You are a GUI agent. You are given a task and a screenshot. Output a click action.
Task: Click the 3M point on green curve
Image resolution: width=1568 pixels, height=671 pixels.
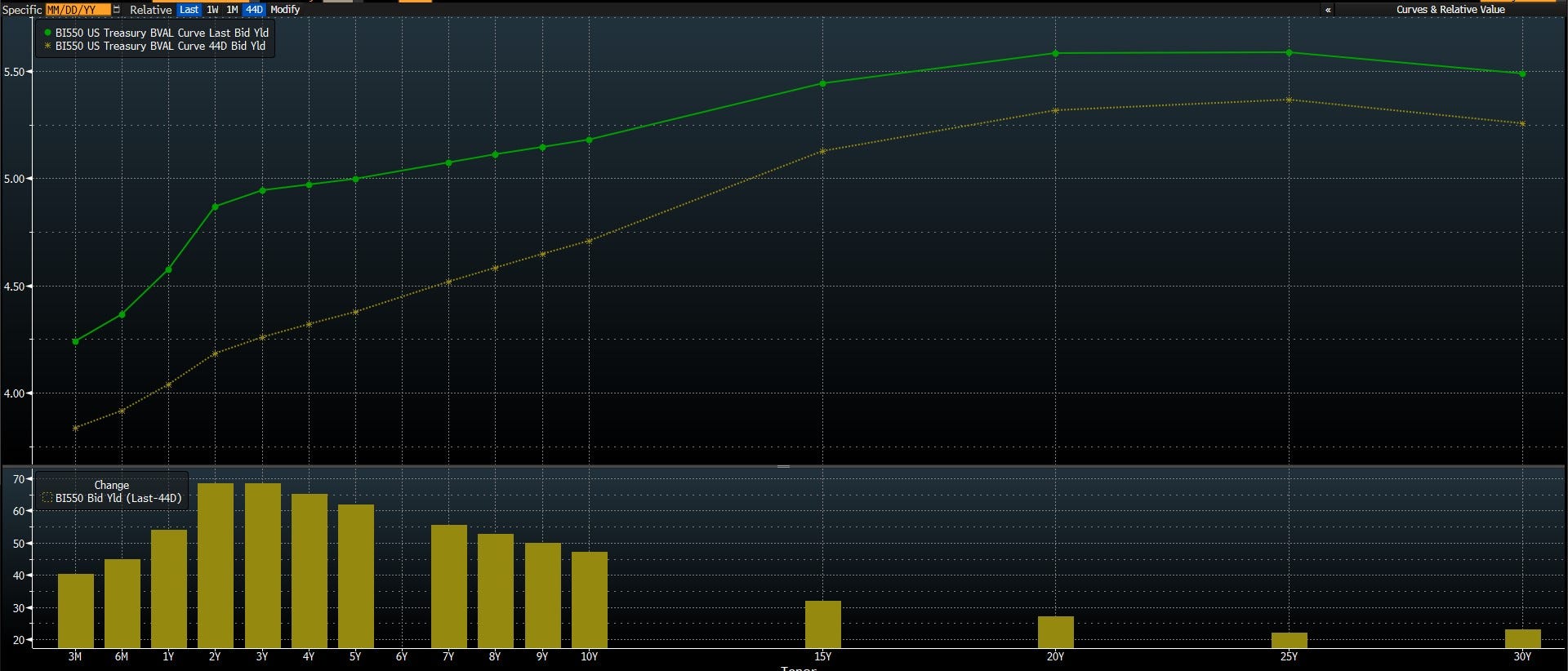(76, 341)
